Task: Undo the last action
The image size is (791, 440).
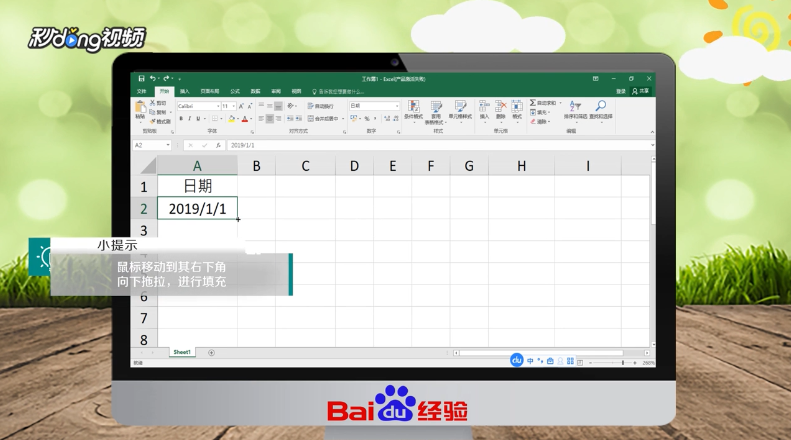Action: click(152, 79)
